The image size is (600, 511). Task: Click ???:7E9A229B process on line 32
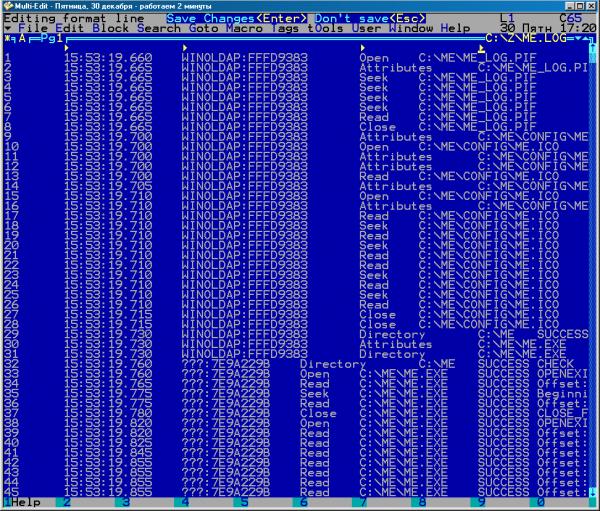click(226, 364)
